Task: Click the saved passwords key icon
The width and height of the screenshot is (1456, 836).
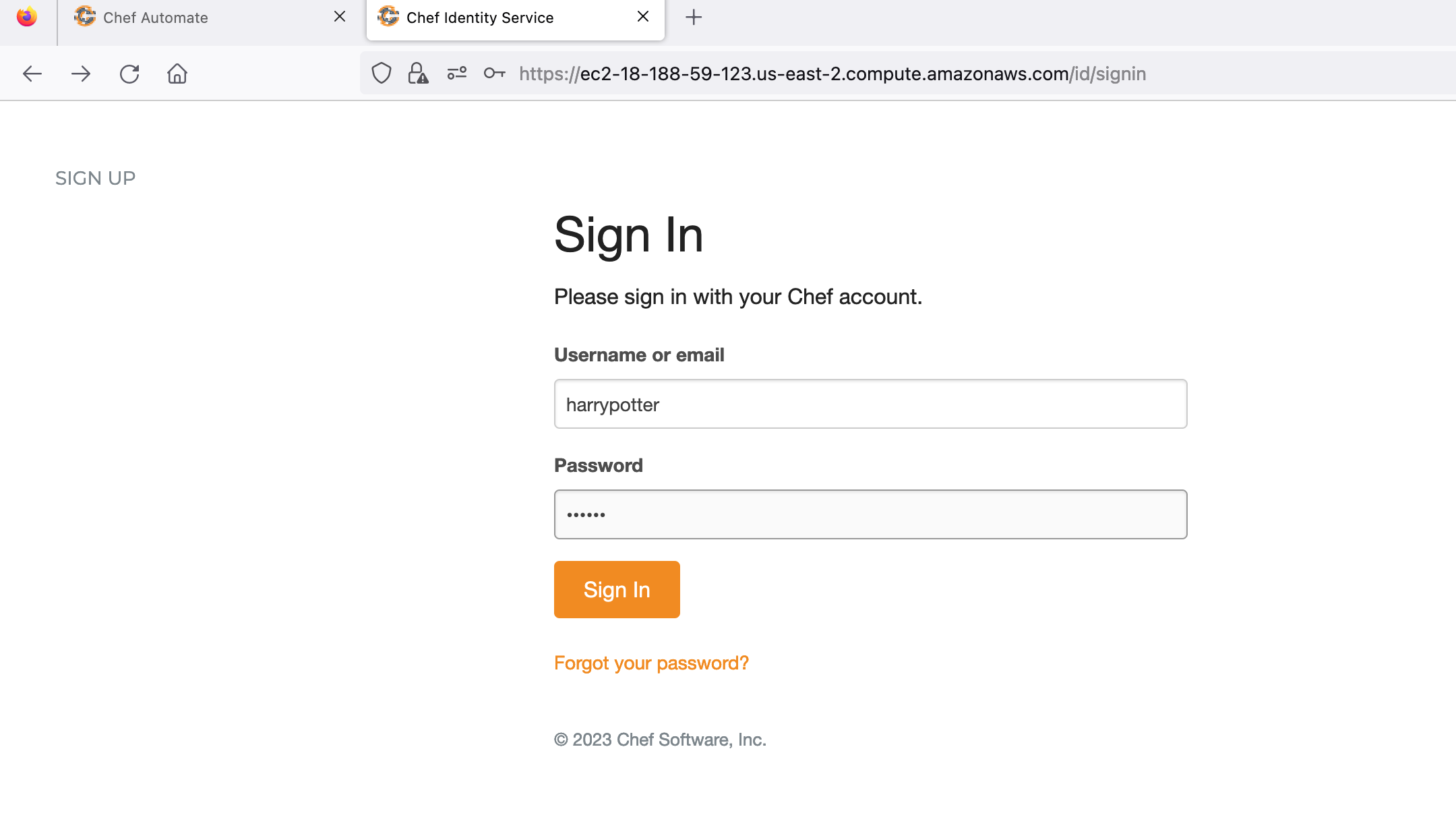Action: tap(494, 73)
